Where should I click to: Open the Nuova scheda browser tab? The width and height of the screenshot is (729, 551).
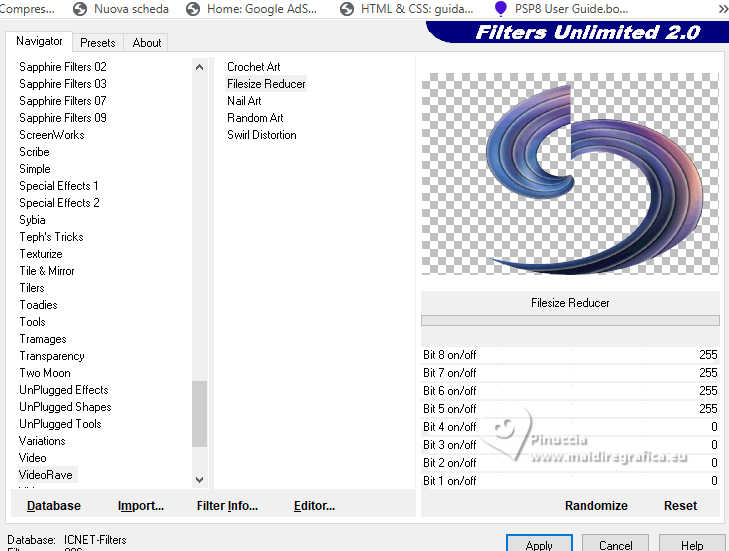point(121,8)
